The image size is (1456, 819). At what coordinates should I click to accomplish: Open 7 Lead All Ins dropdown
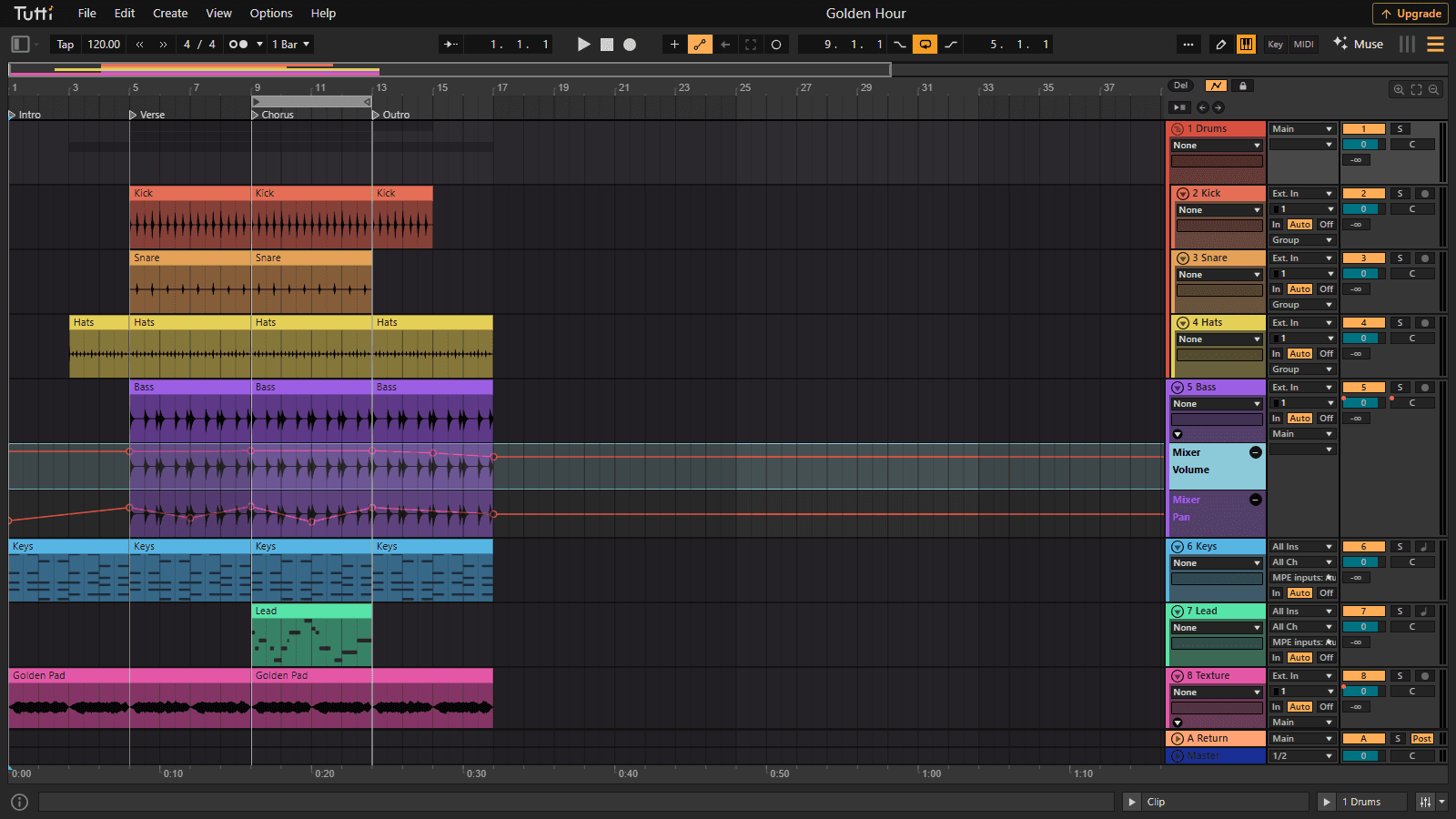[1302, 612]
